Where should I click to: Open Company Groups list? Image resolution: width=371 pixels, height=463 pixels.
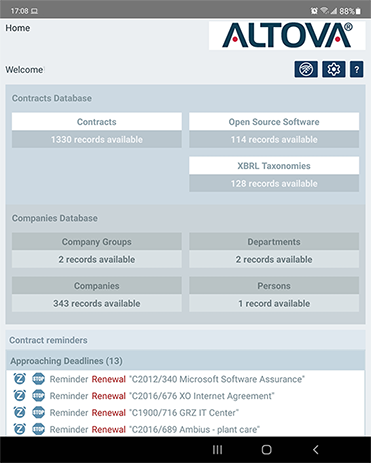[97, 241]
